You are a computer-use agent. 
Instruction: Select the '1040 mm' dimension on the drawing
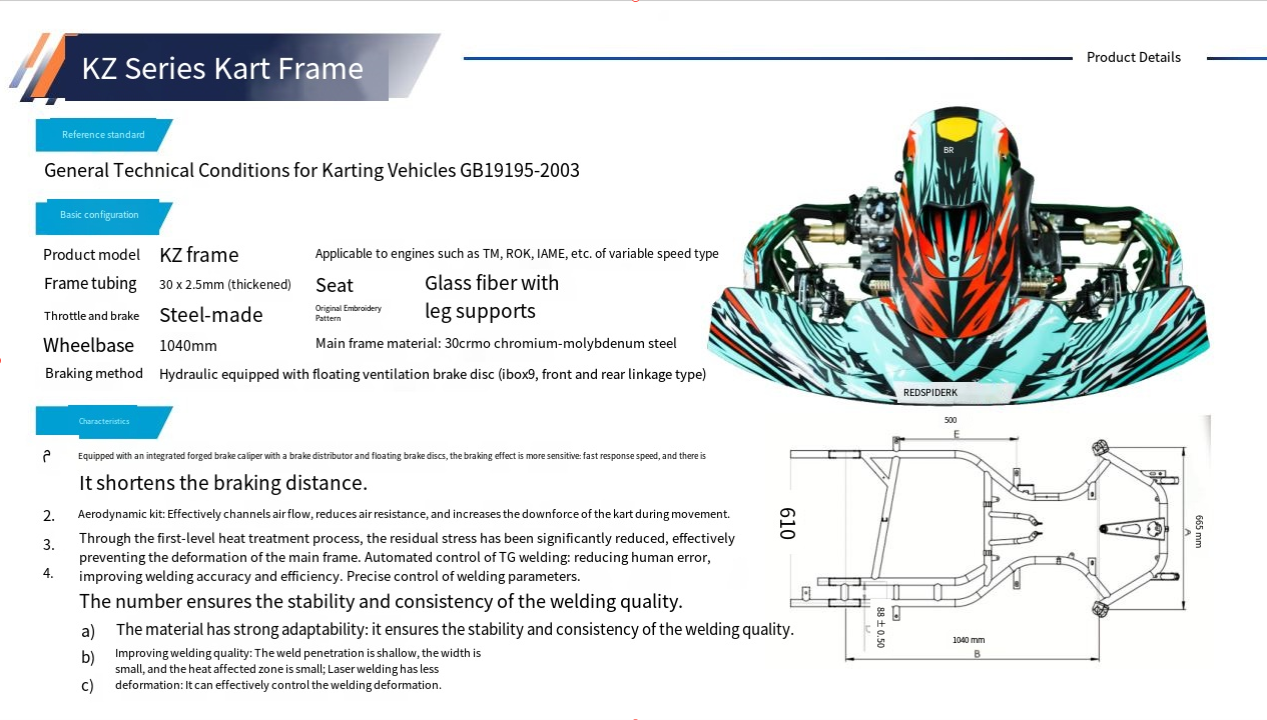(x=969, y=640)
